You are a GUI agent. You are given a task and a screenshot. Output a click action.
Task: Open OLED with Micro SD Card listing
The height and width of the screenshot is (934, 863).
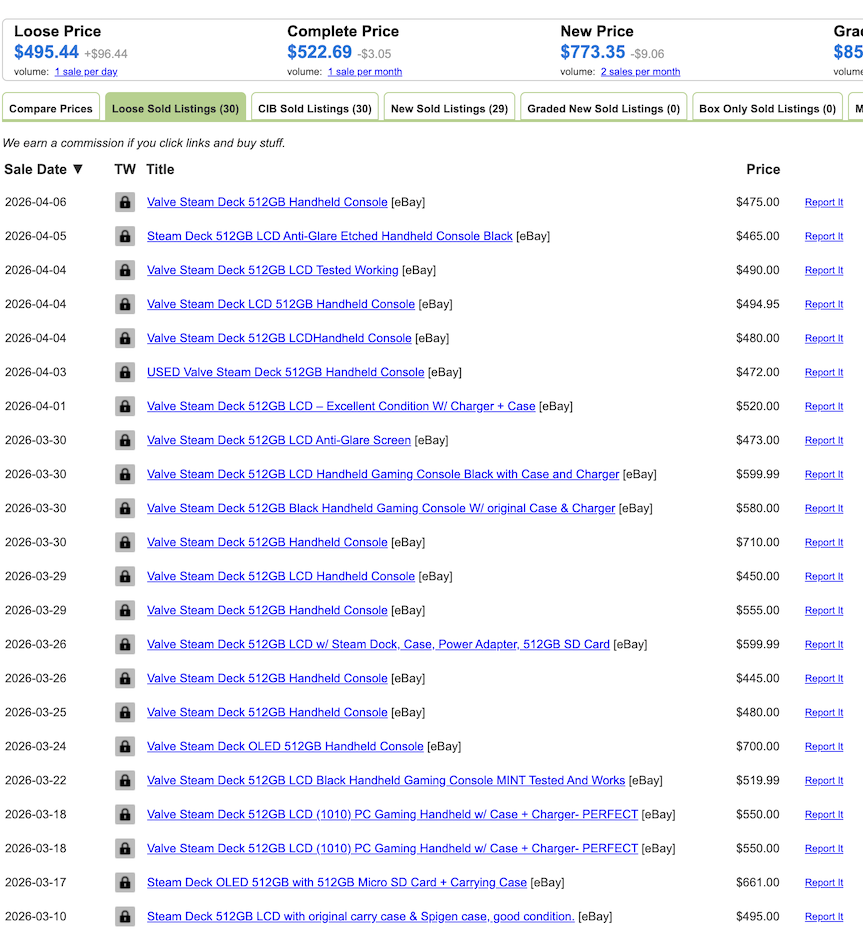(x=337, y=882)
